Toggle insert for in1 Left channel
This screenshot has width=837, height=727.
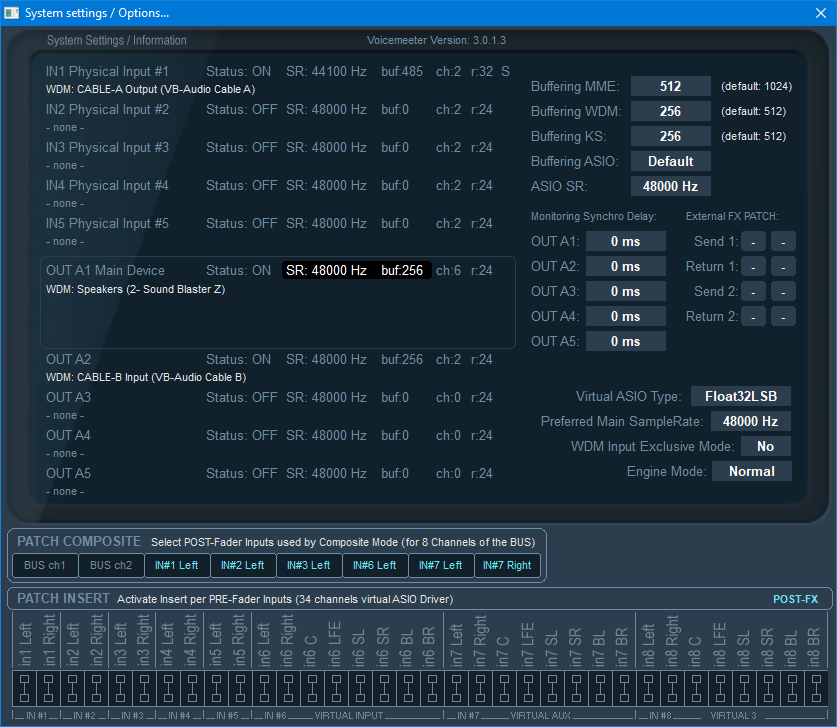[24, 689]
